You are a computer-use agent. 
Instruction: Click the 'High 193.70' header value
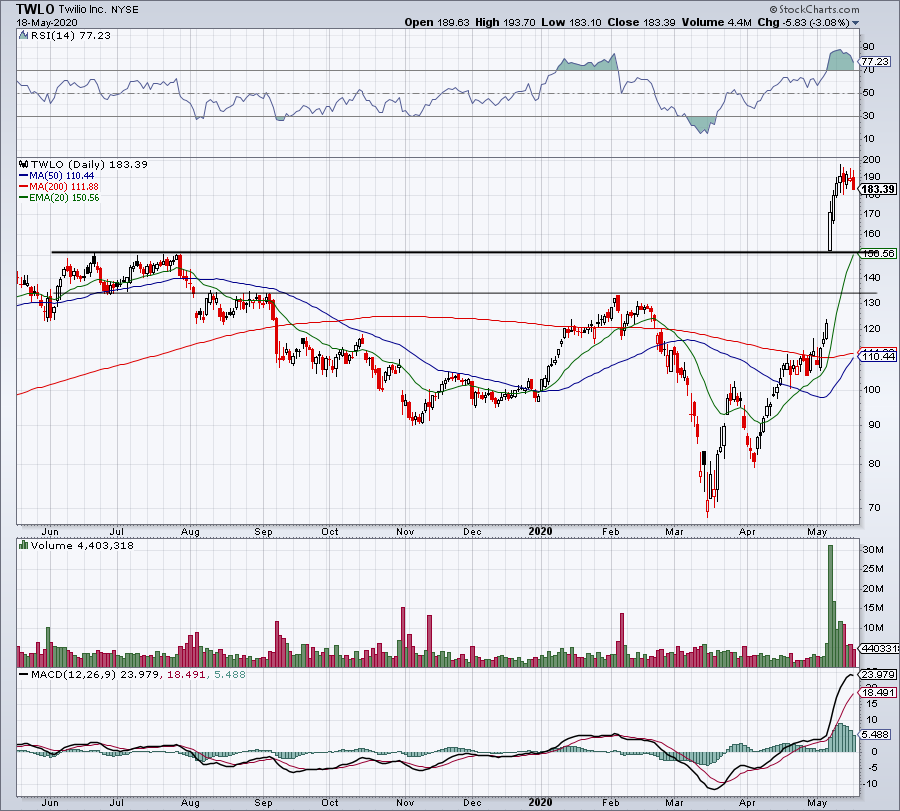(x=506, y=22)
